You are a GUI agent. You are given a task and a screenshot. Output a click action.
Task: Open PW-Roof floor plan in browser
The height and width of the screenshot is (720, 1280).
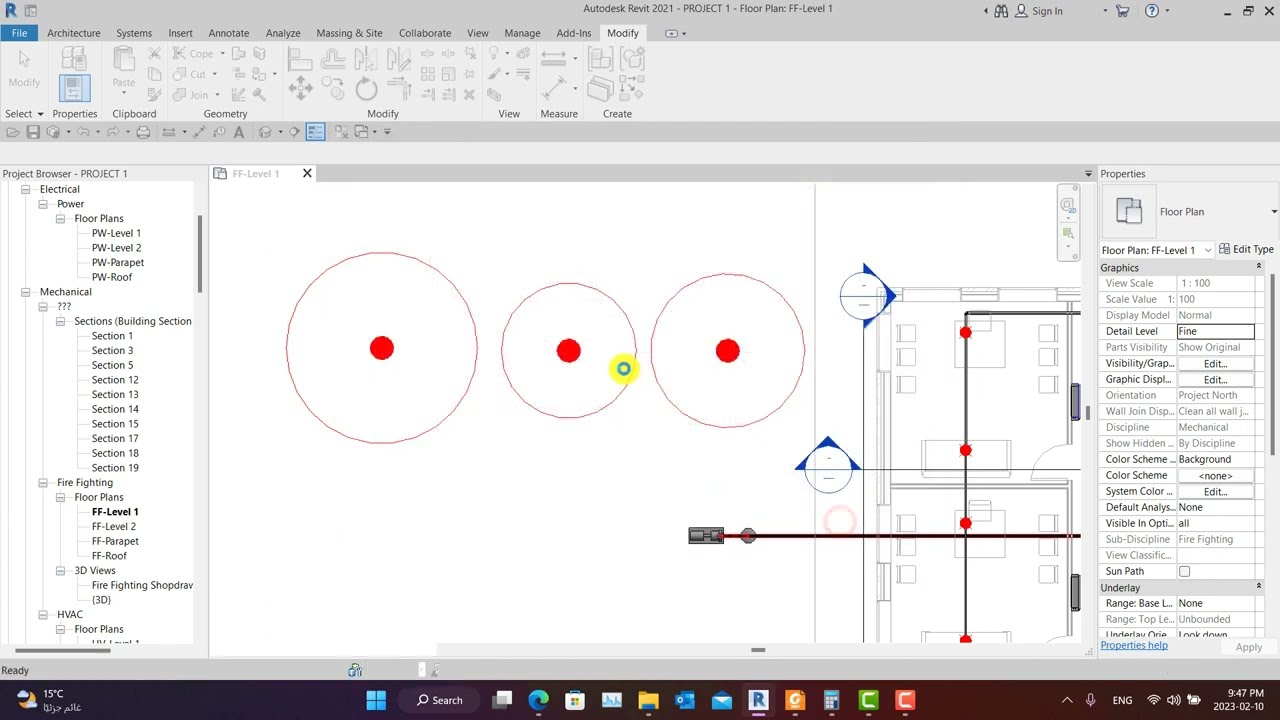pyautogui.click(x=111, y=277)
